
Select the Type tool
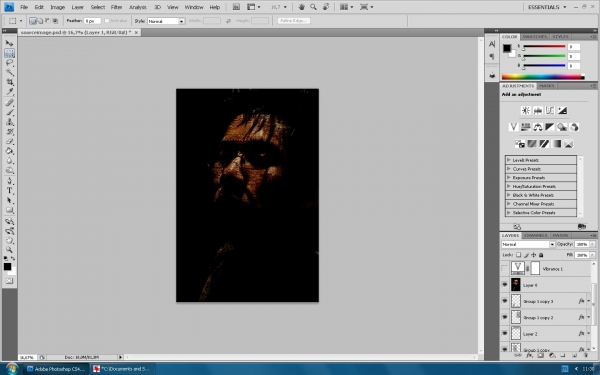(10, 191)
